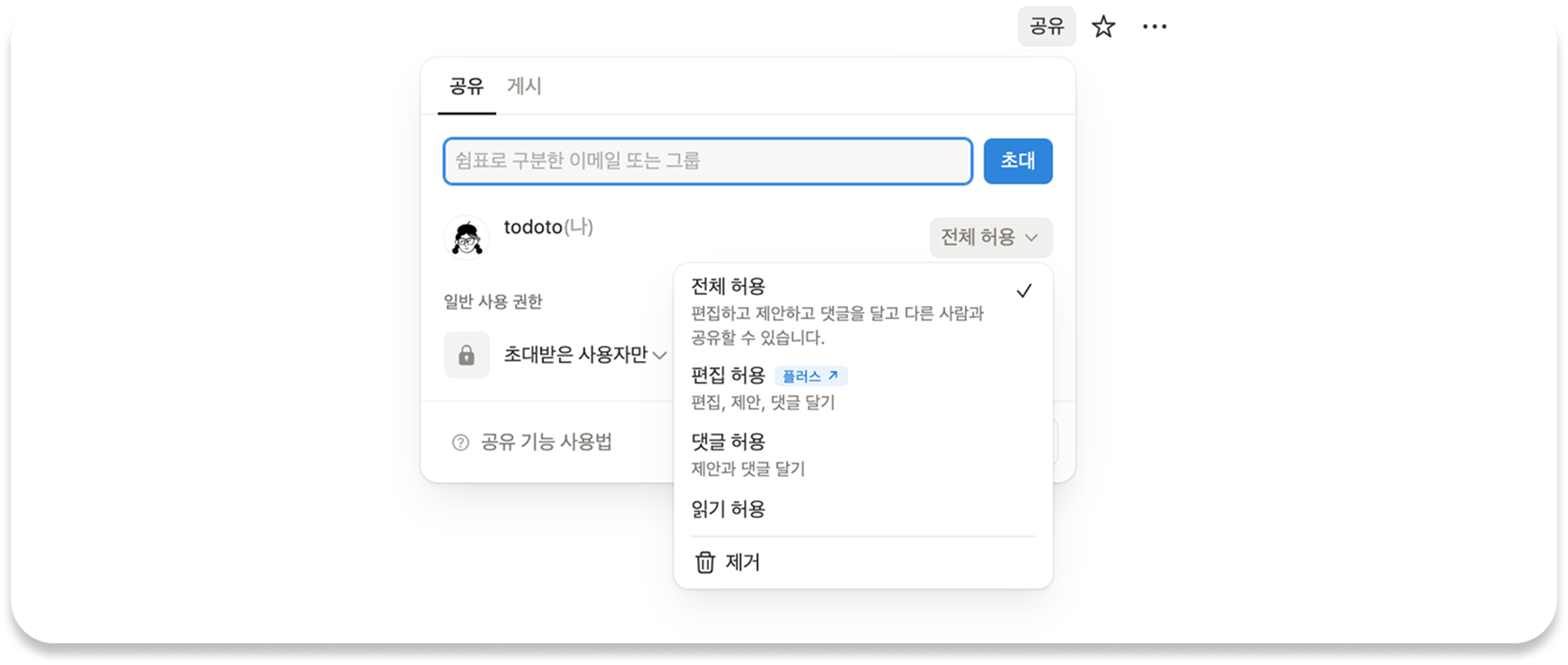Focus the email or group input field

click(707, 161)
